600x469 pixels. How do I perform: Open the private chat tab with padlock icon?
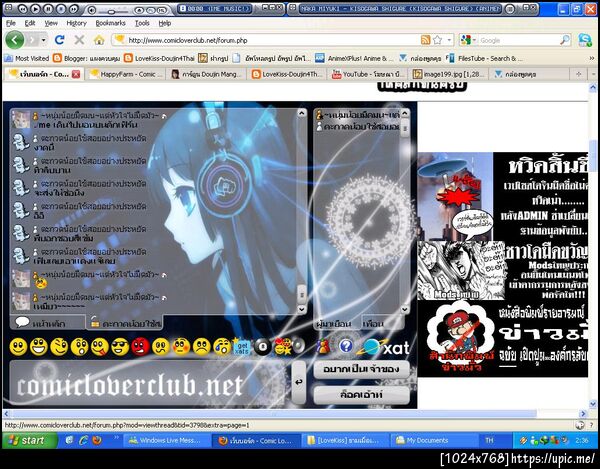pos(125,323)
